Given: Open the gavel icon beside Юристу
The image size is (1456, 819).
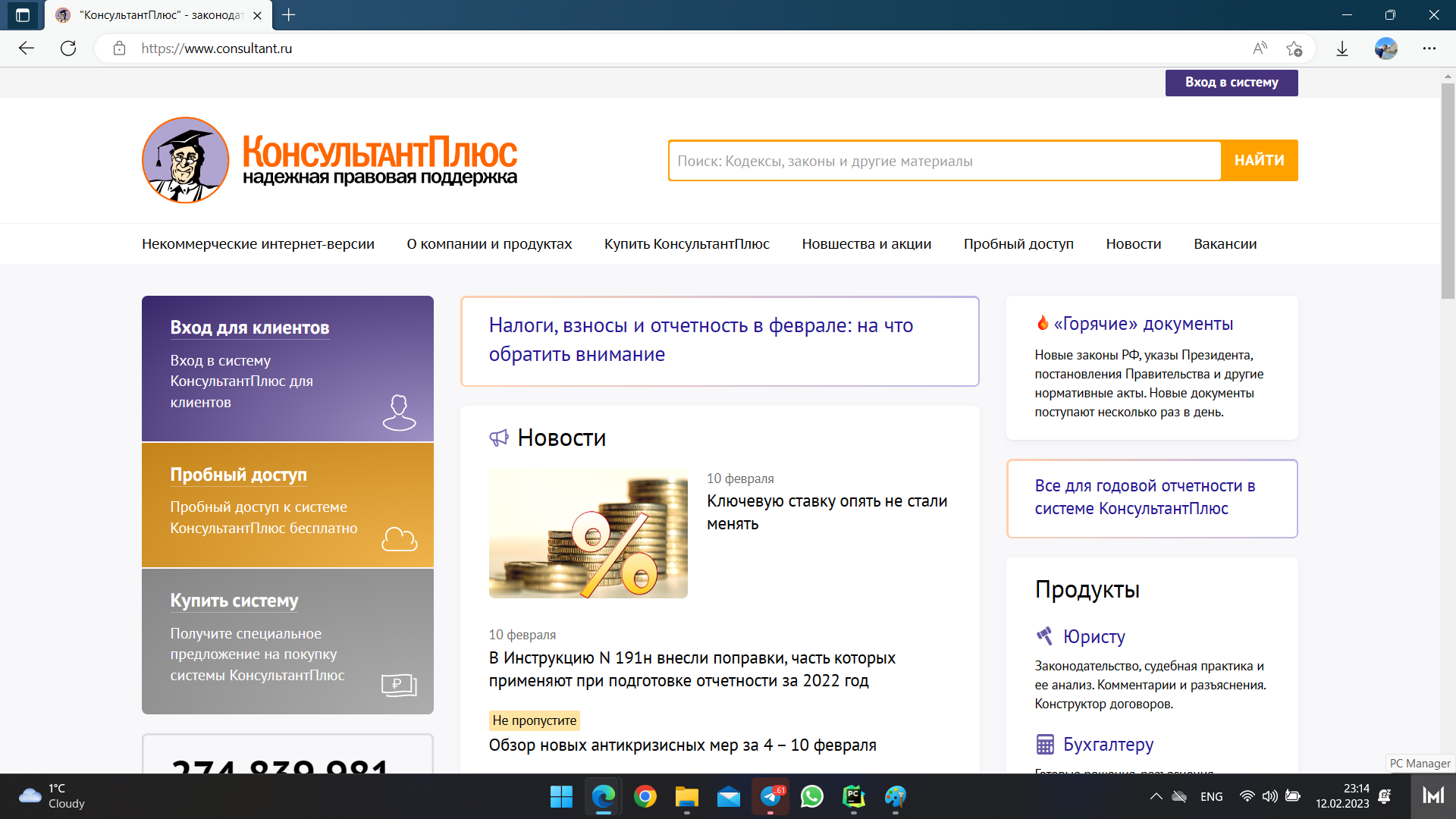Looking at the screenshot, I should click(1045, 635).
